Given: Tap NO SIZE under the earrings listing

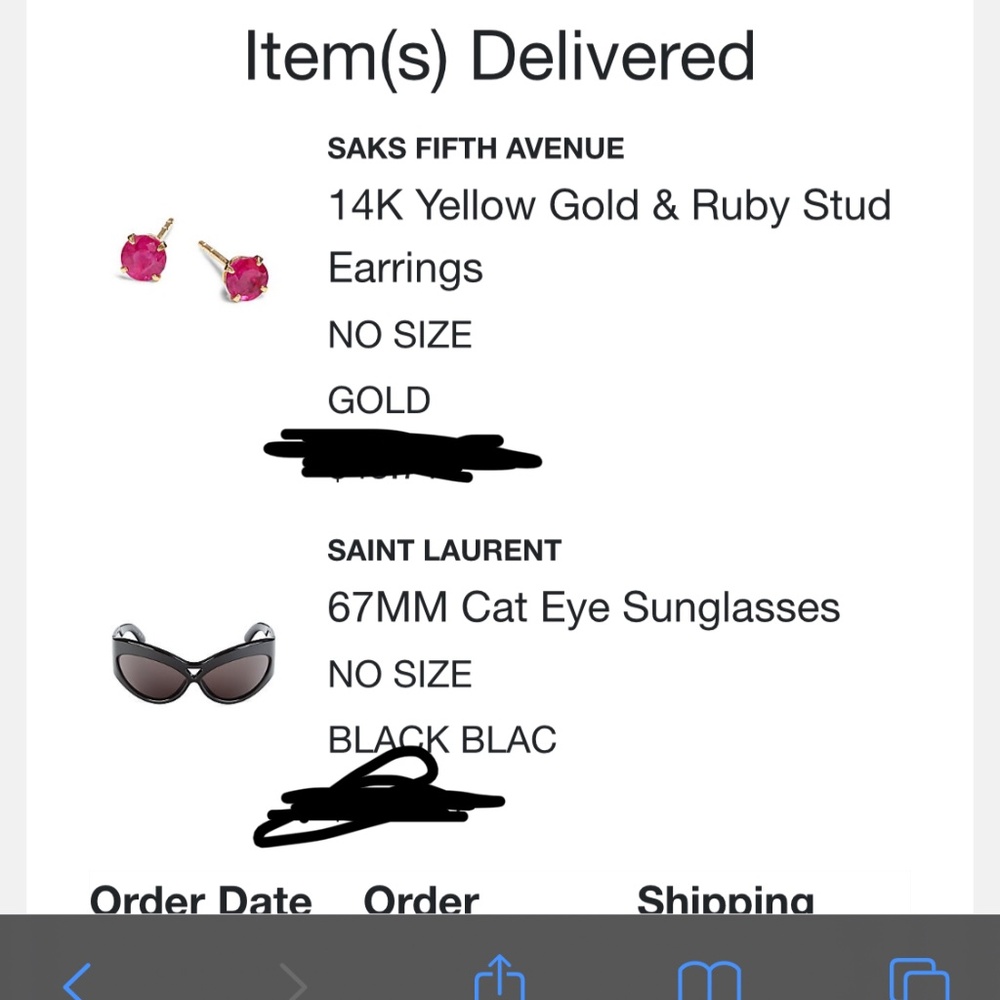Looking at the screenshot, I should [x=399, y=335].
